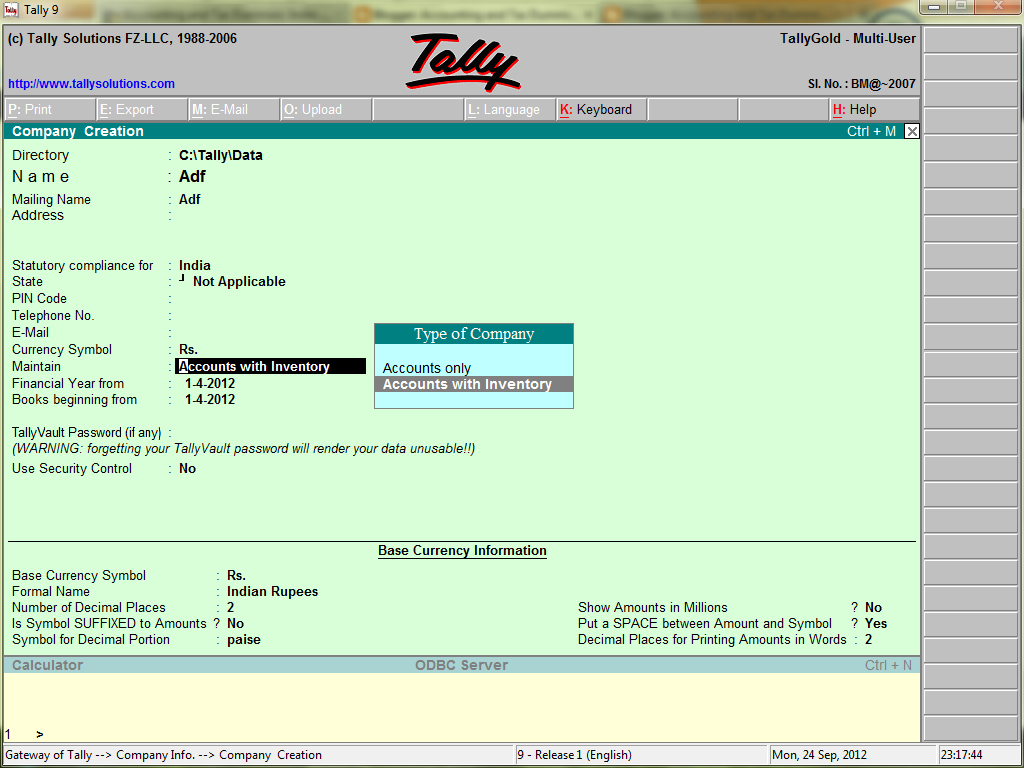Click the ODBC Server label
This screenshot has width=1024, height=768.
tap(462, 665)
